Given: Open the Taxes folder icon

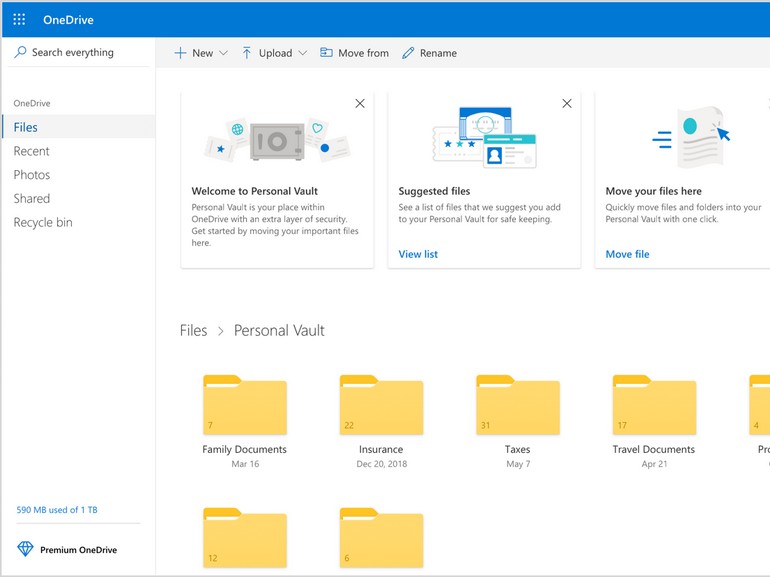Looking at the screenshot, I should click(518, 405).
